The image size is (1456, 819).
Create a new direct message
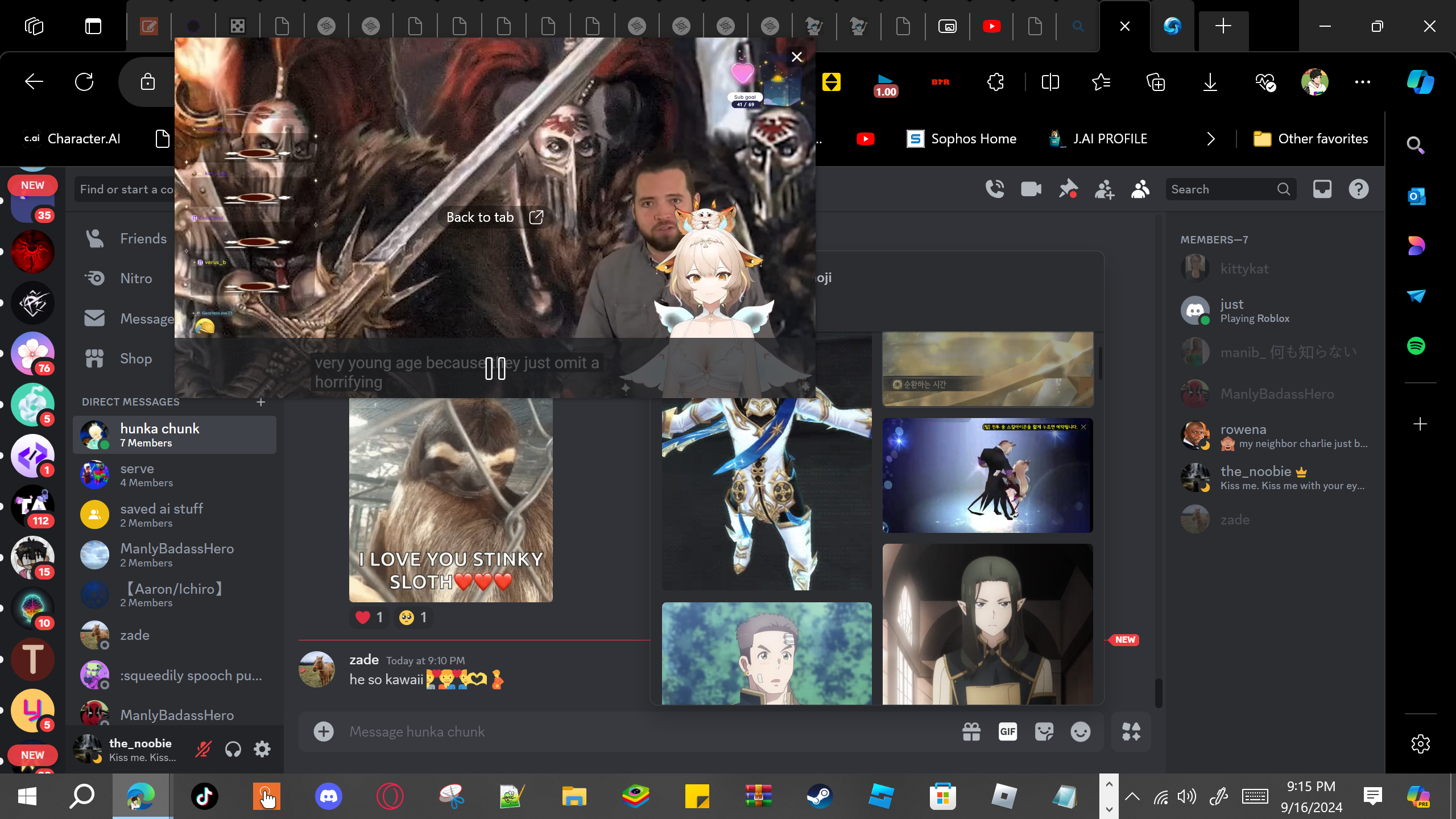(261, 402)
